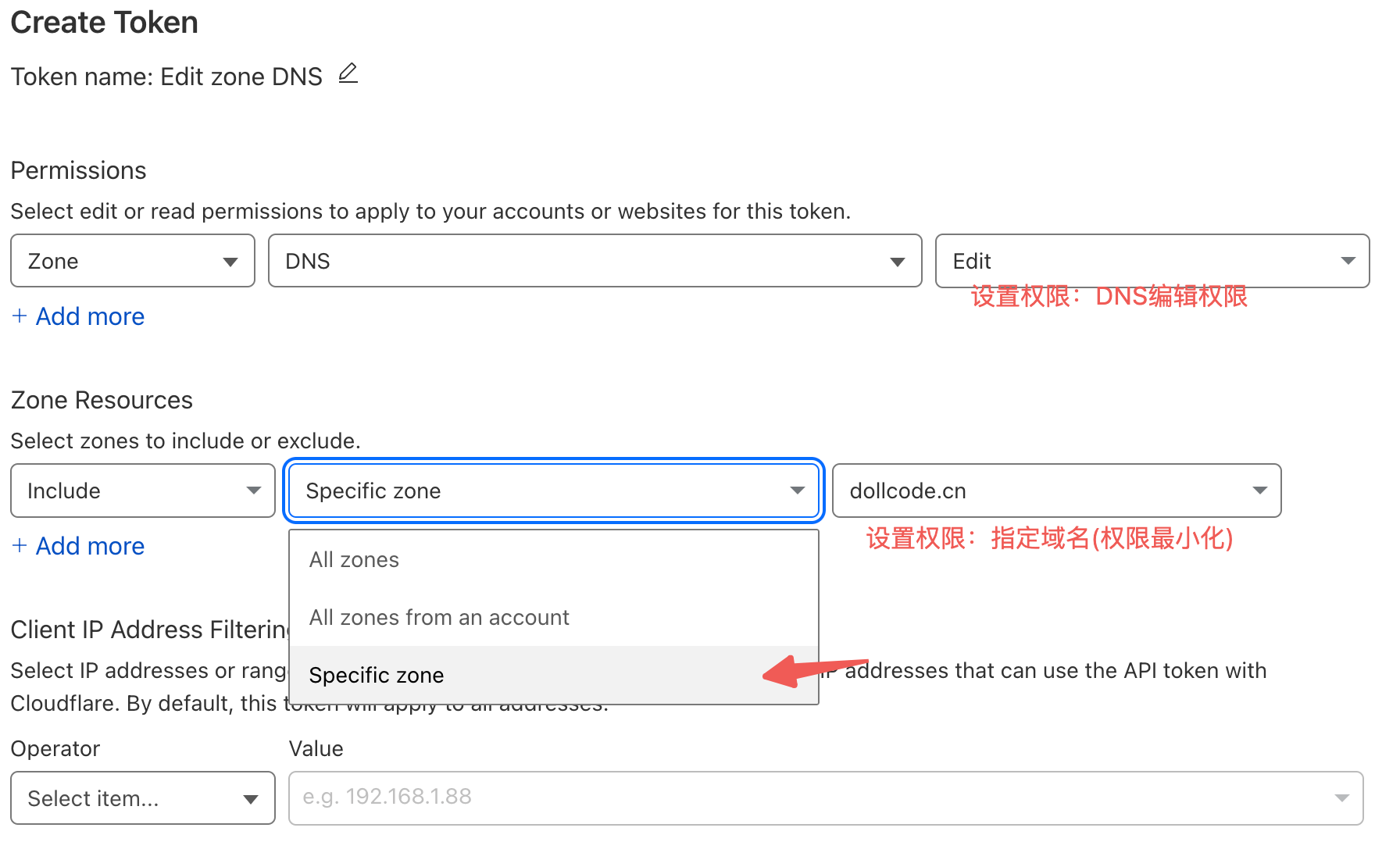The image size is (1400, 842).
Task: Click the caret arrow on the Edit dropdown
Action: [x=1348, y=261]
